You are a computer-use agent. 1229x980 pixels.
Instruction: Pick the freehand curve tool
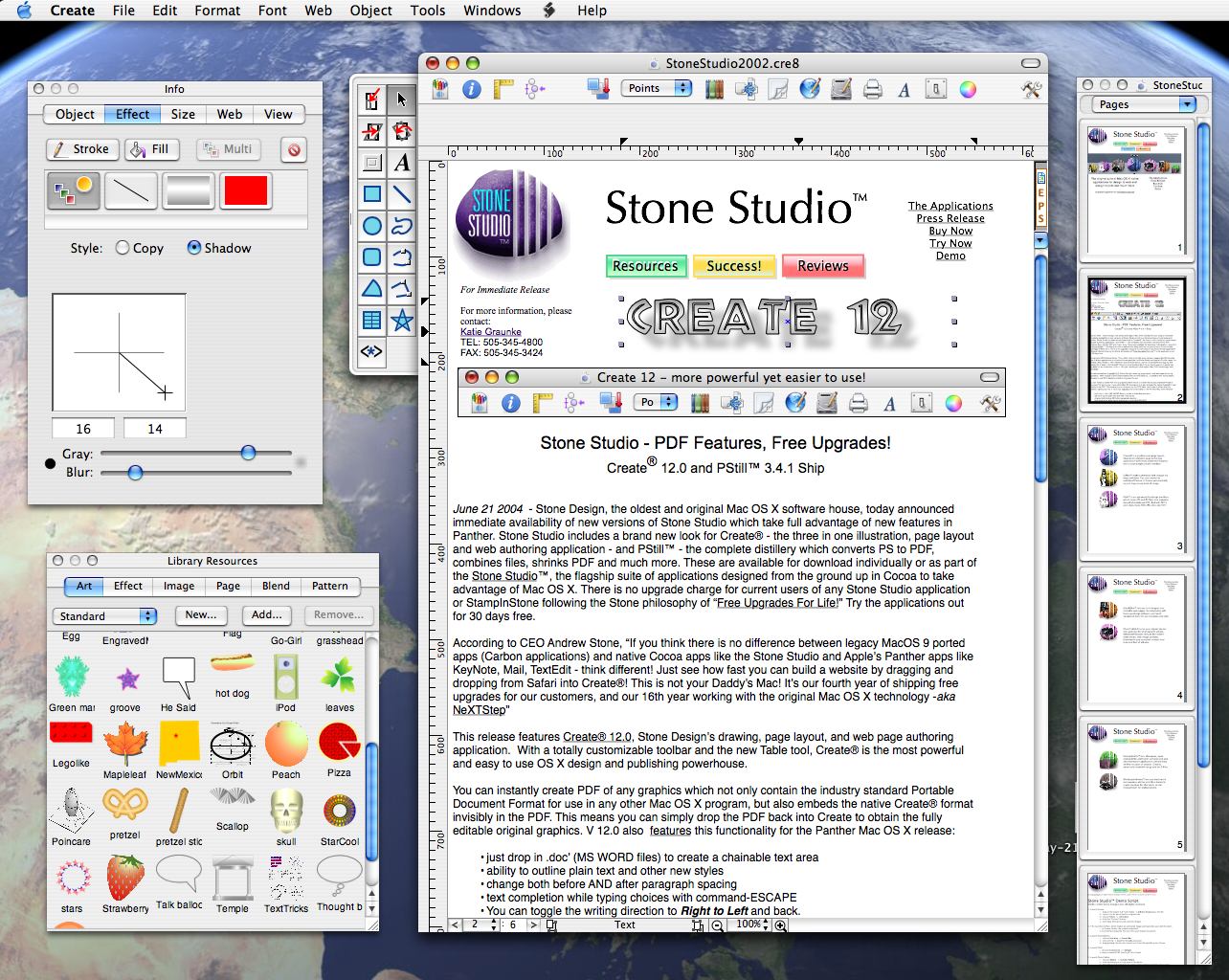click(x=402, y=226)
